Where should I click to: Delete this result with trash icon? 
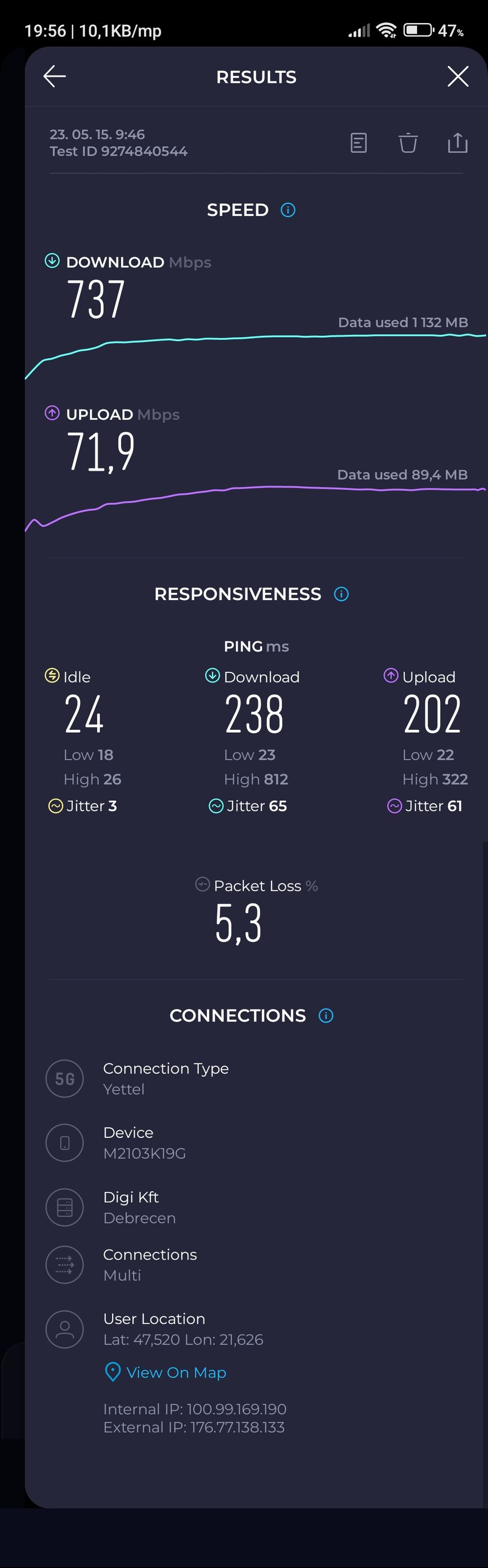407,143
